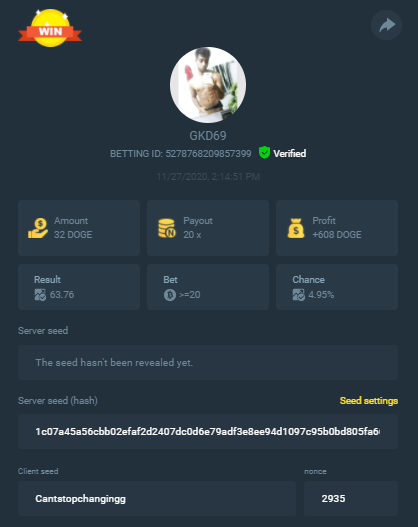Open Seed settings link

tap(369, 401)
